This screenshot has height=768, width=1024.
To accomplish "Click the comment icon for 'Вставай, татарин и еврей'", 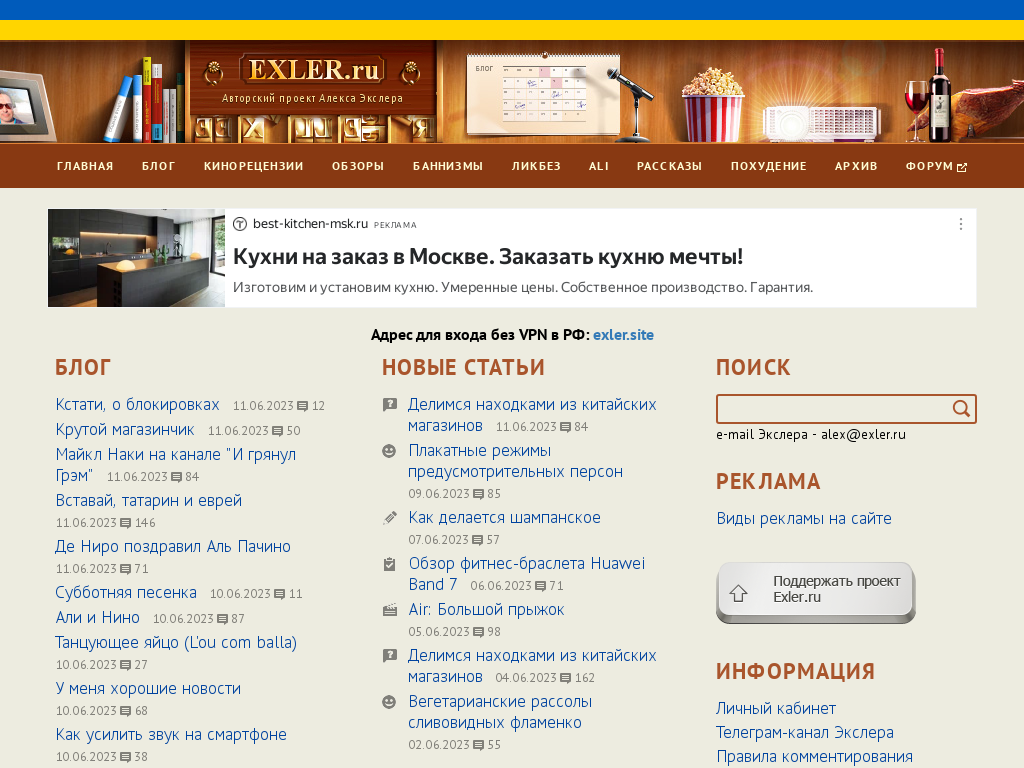I will coord(126,523).
